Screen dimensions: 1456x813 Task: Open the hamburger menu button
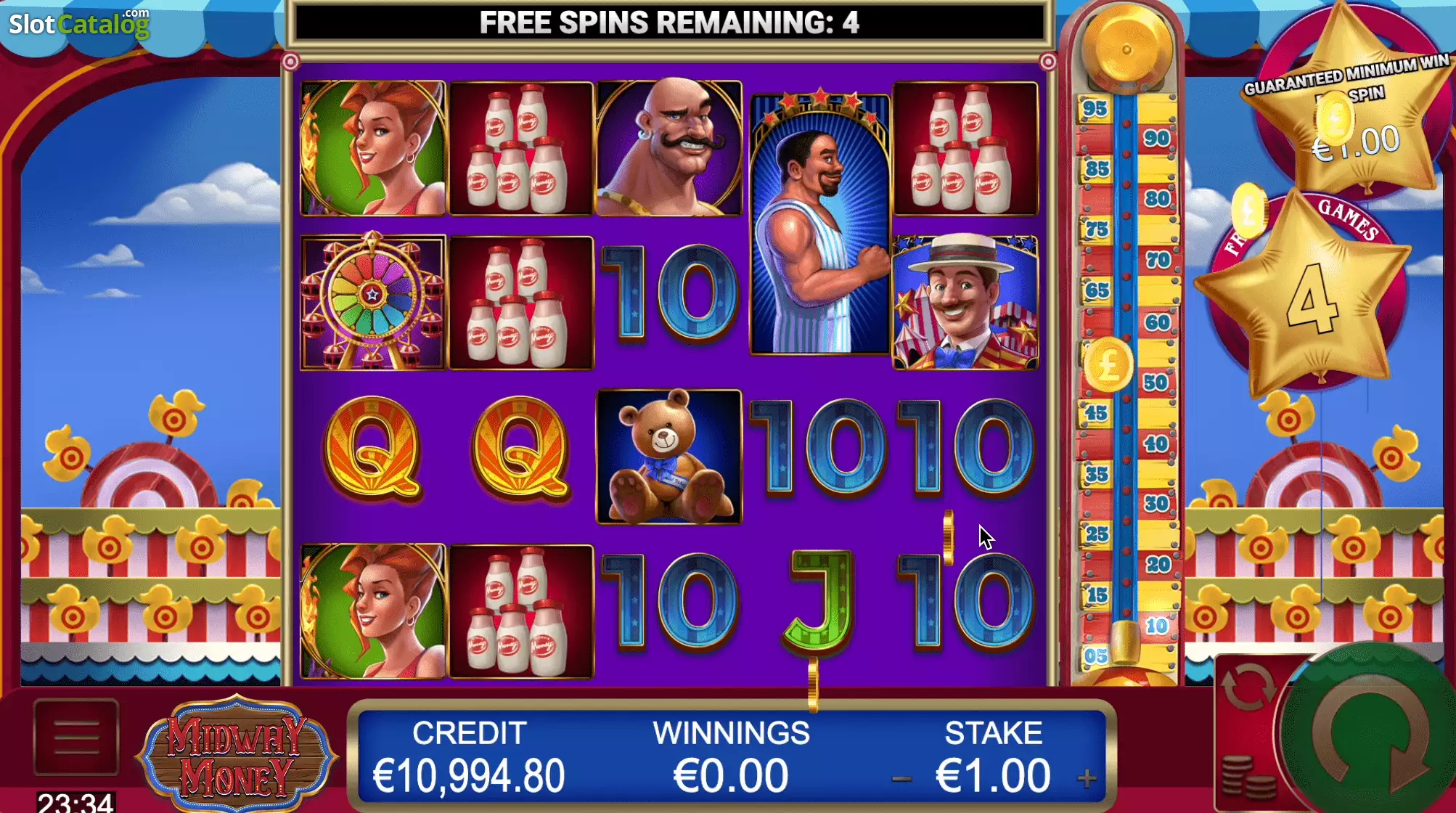tap(76, 738)
